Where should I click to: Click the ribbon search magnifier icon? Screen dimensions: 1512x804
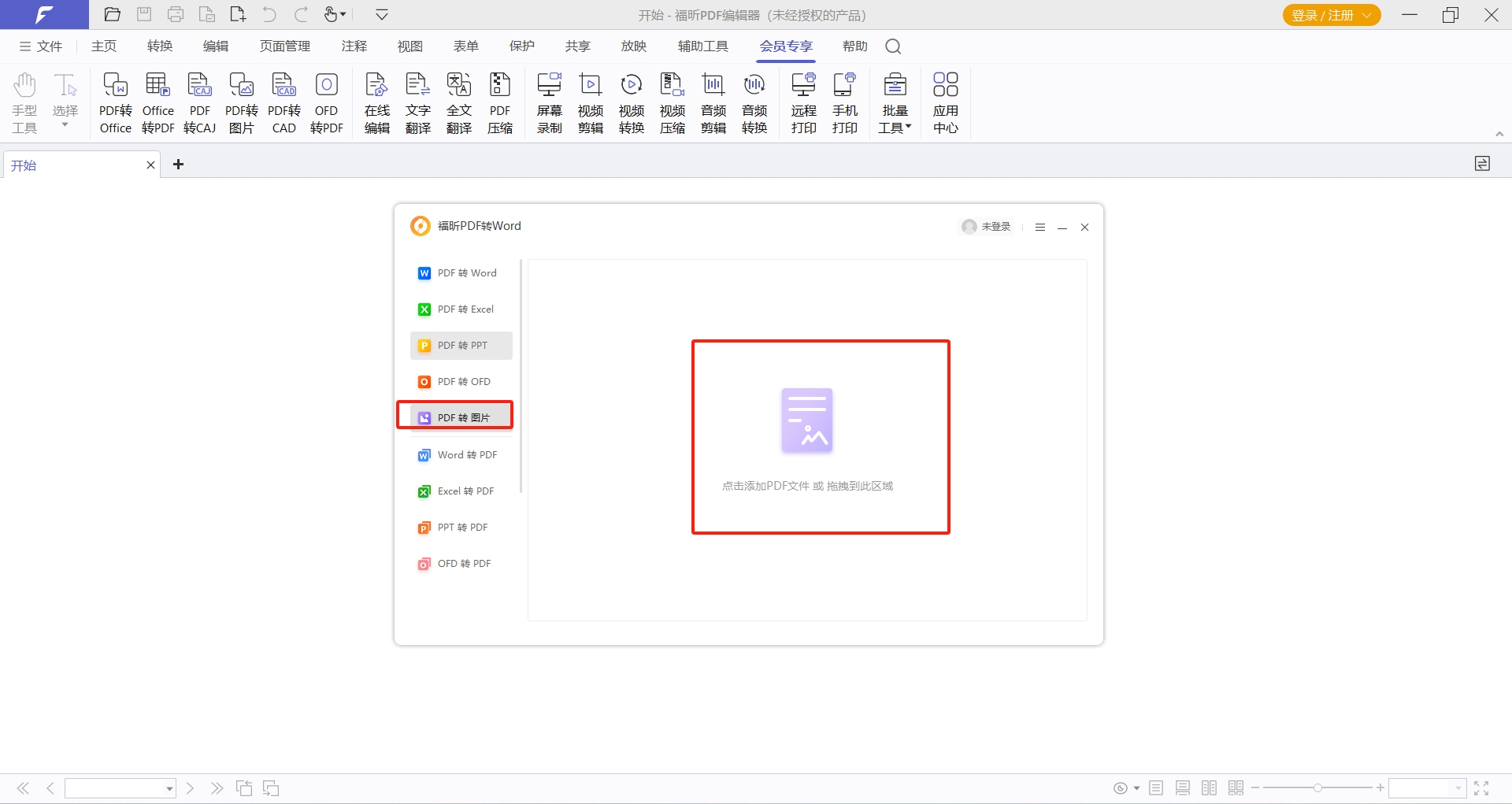[893, 46]
